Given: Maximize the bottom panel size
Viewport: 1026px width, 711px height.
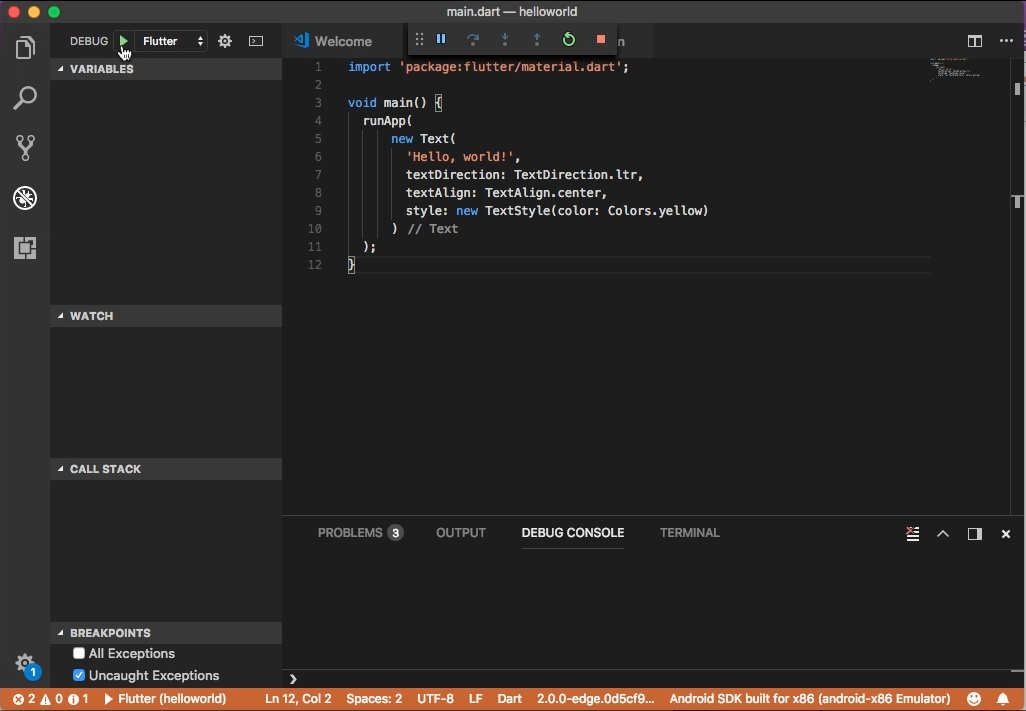Looking at the screenshot, I should click(x=943, y=534).
